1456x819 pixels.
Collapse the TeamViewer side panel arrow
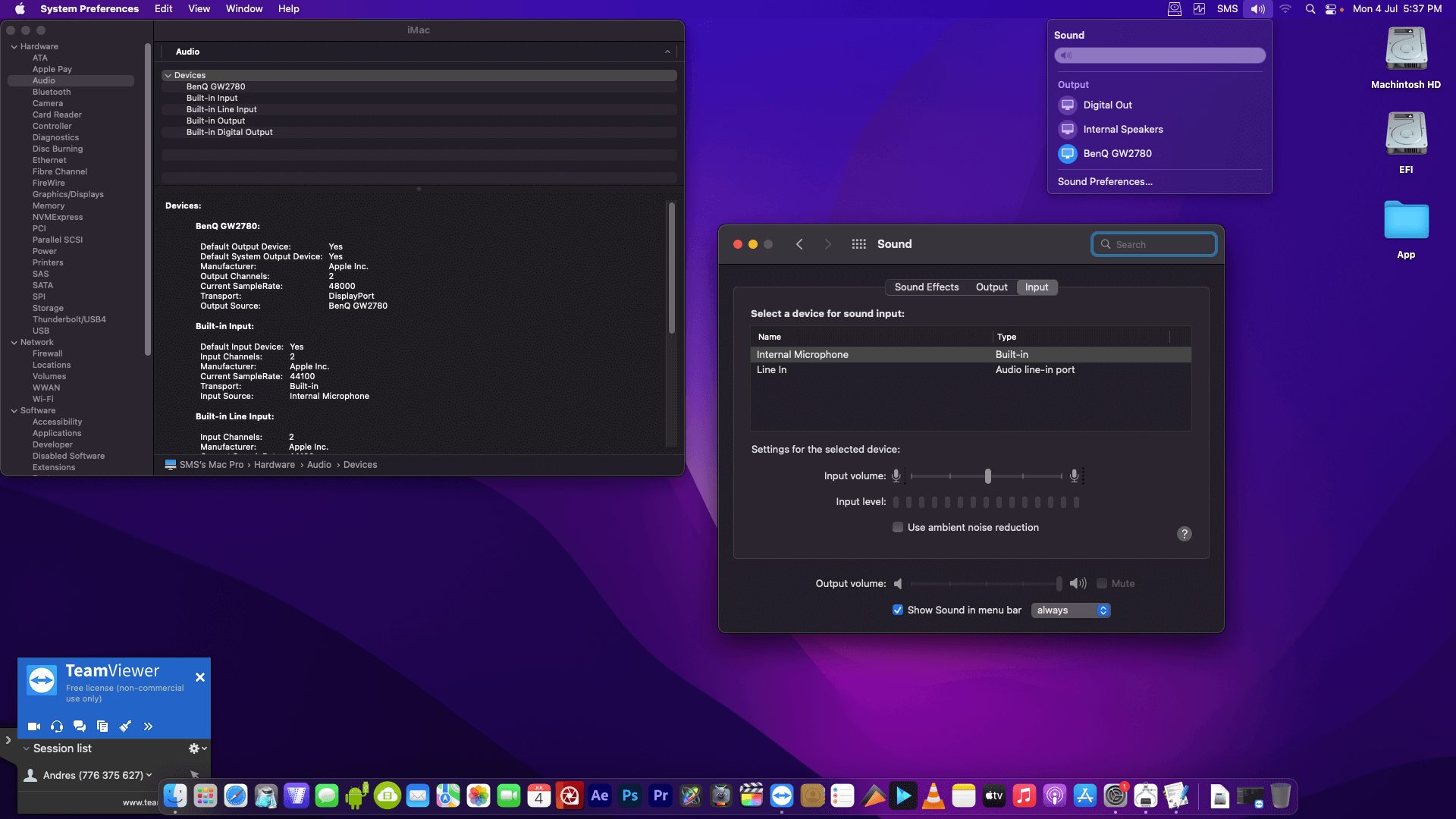pos(8,740)
